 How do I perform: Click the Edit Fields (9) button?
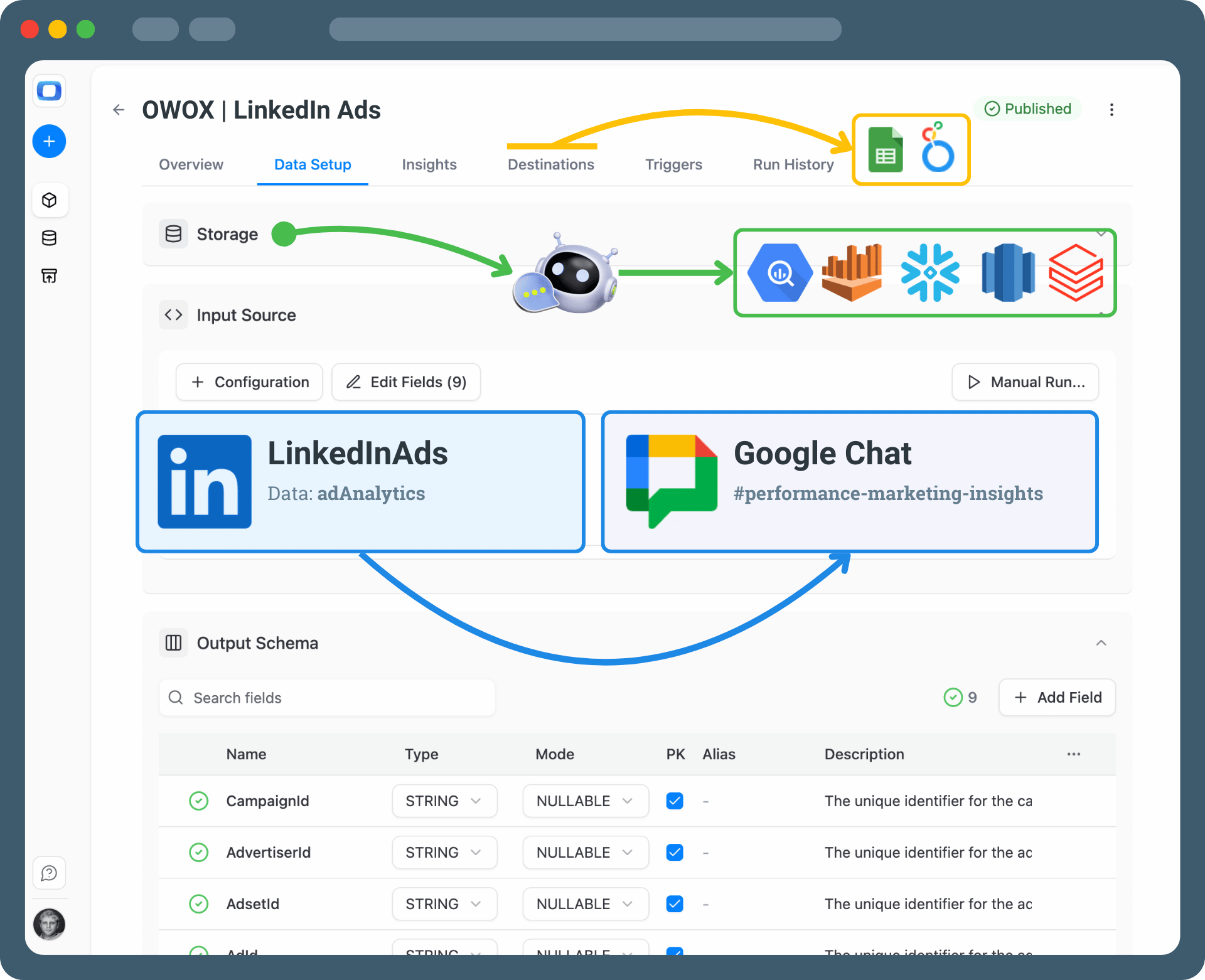coord(406,382)
